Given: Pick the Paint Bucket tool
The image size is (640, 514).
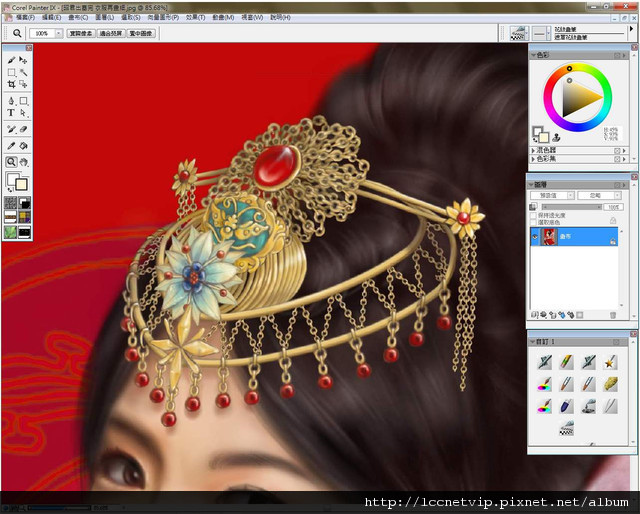Looking at the screenshot, I should (23, 145).
